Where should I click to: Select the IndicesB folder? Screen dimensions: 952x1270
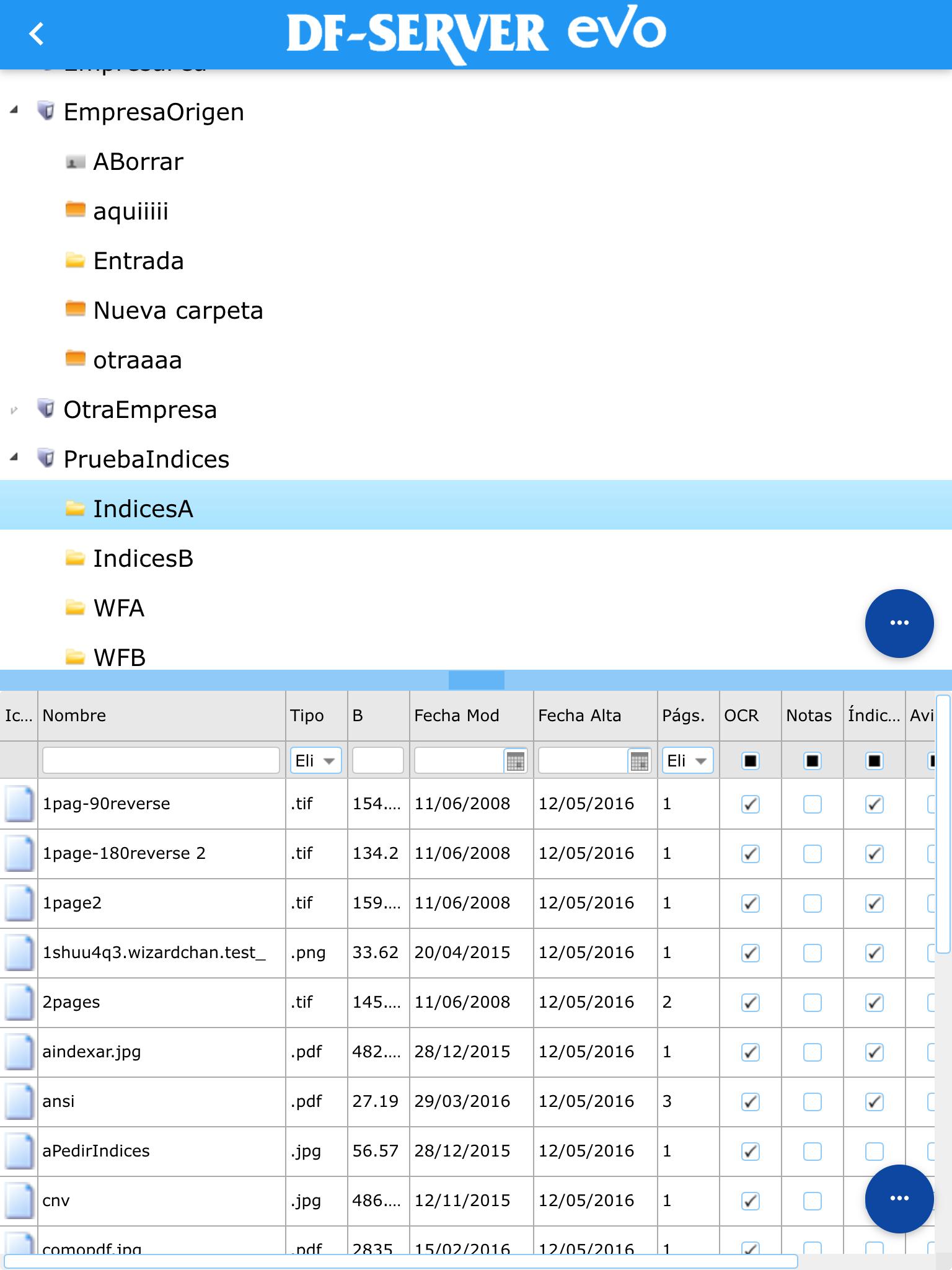[143, 559]
